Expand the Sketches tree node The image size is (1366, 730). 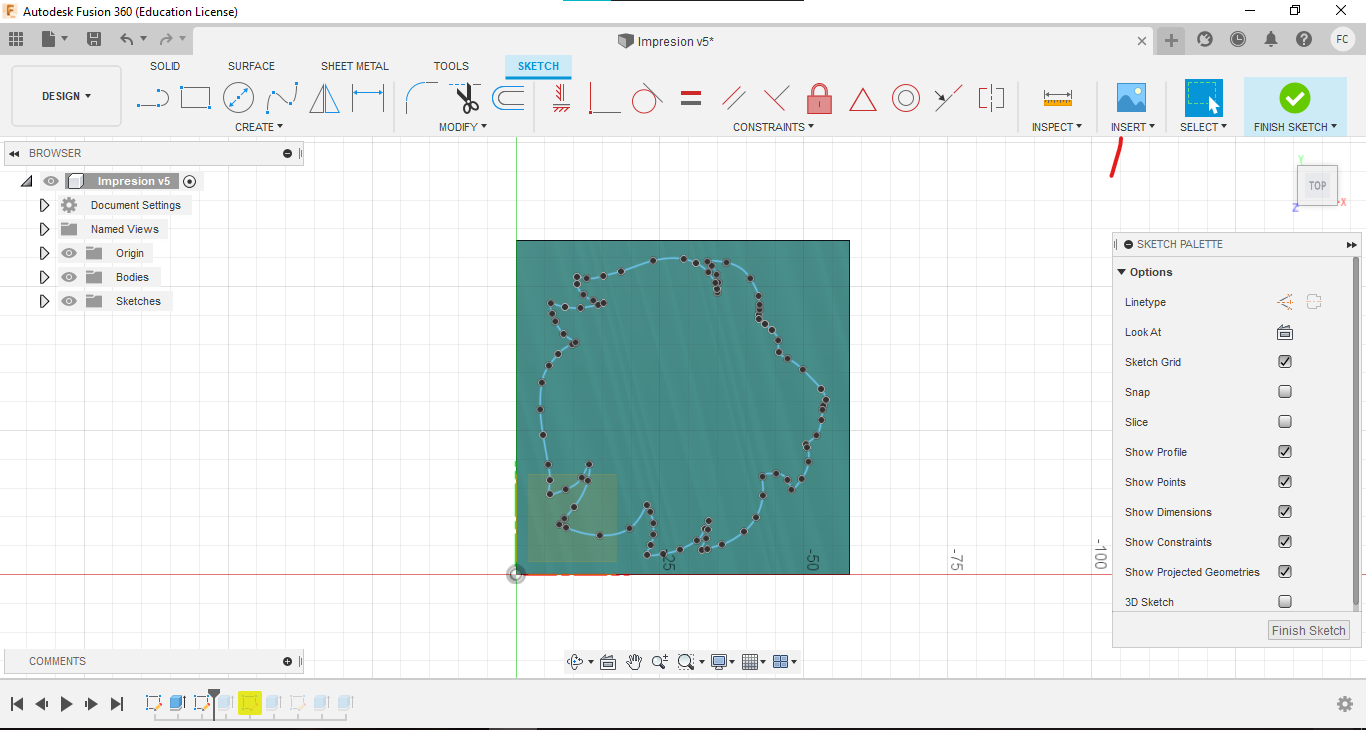44,301
